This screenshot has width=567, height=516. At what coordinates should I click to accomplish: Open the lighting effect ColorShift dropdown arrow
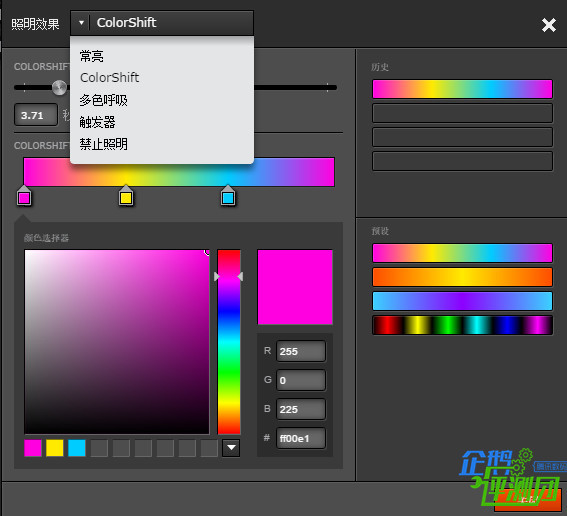81,23
